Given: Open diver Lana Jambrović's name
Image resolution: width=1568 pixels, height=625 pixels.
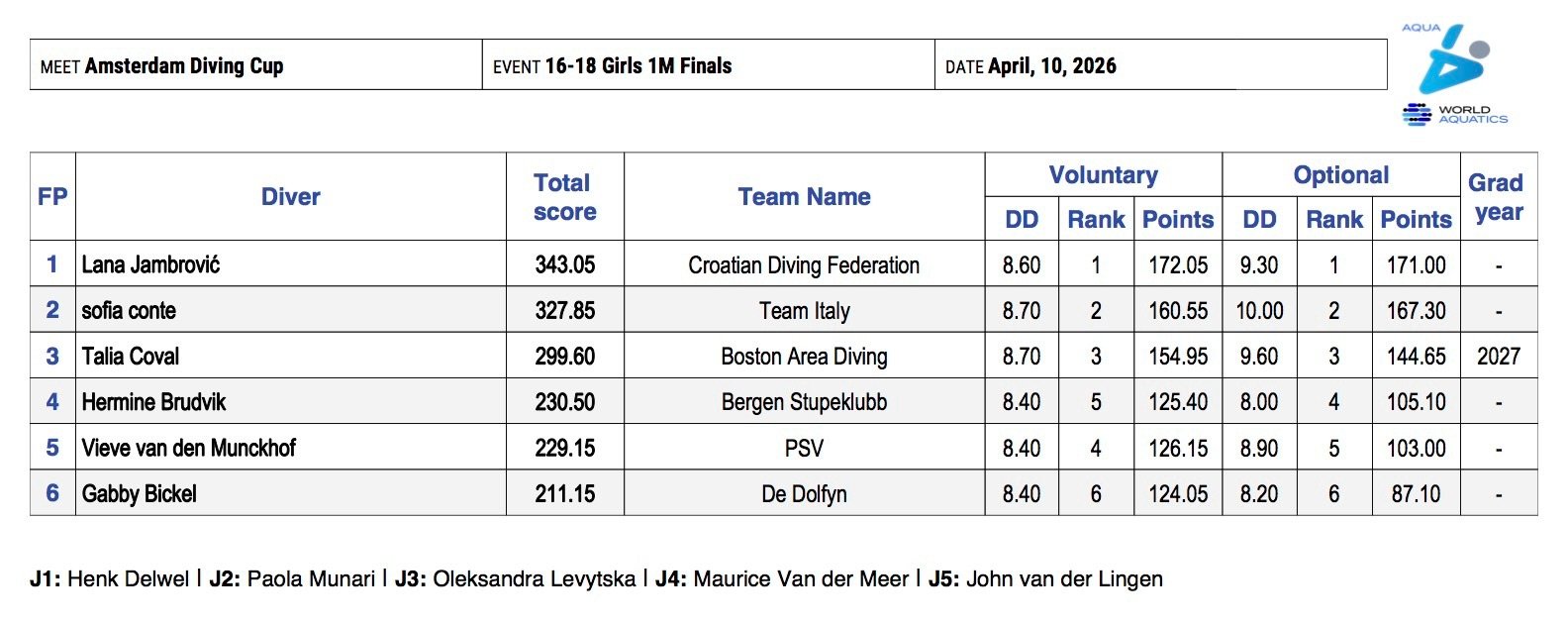Looking at the screenshot, I should coord(150,264).
